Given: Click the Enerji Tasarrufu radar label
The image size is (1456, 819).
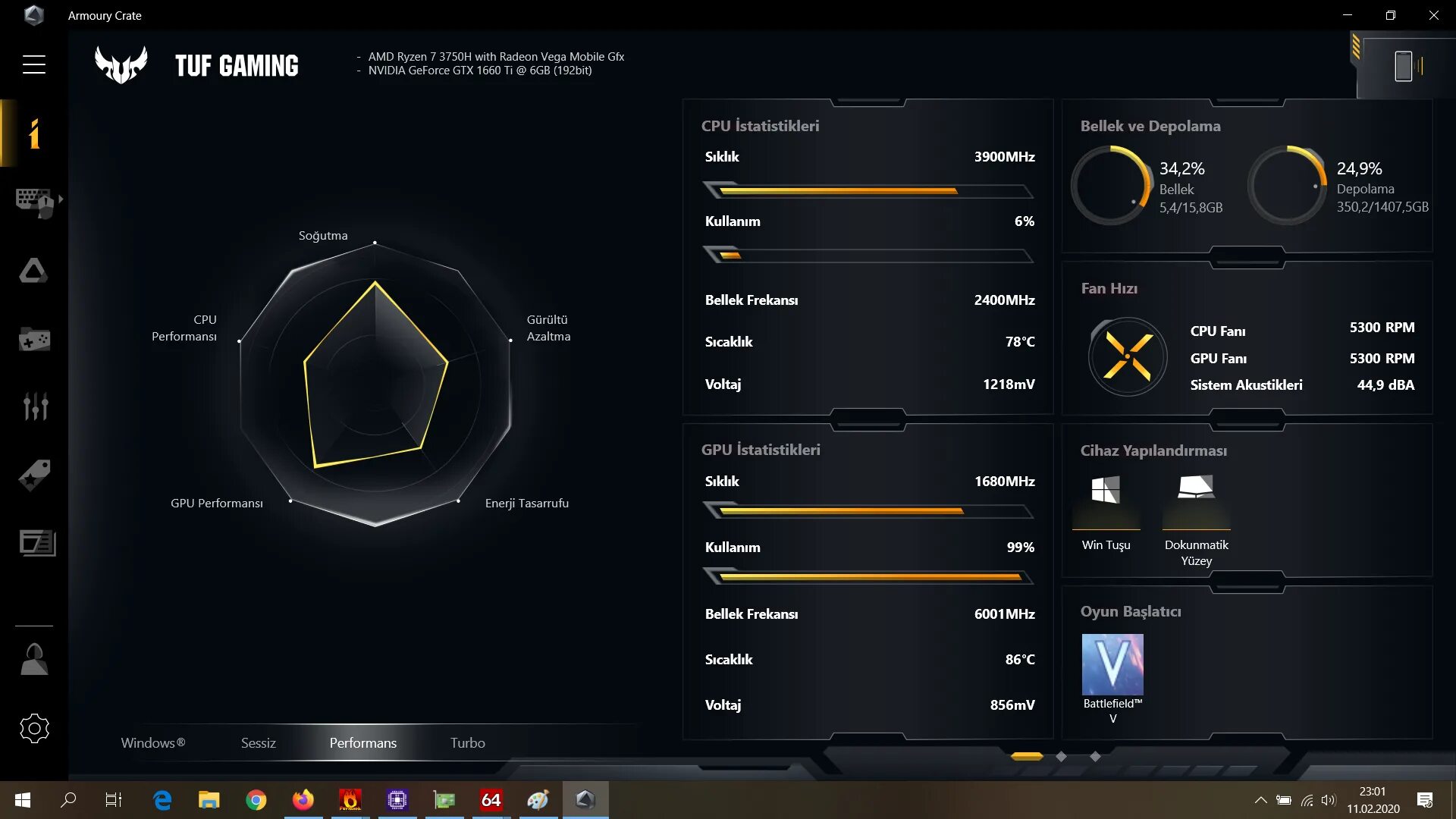Looking at the screenshot, I should click(x=527, y=504).
